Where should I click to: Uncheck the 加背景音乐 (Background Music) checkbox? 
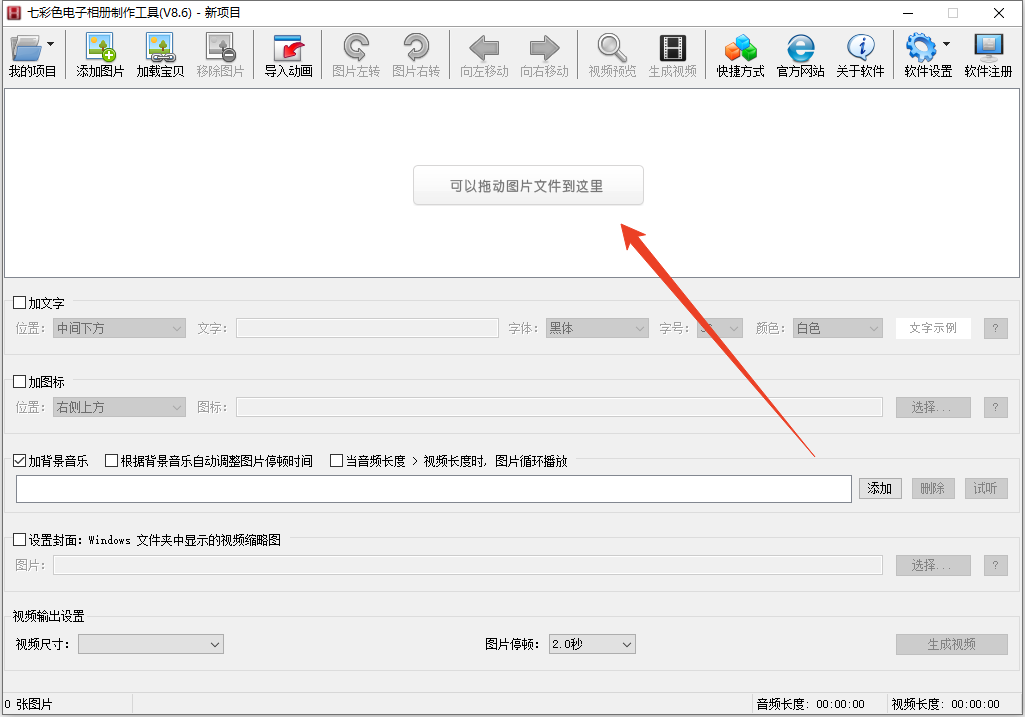(x=20, y=461)
